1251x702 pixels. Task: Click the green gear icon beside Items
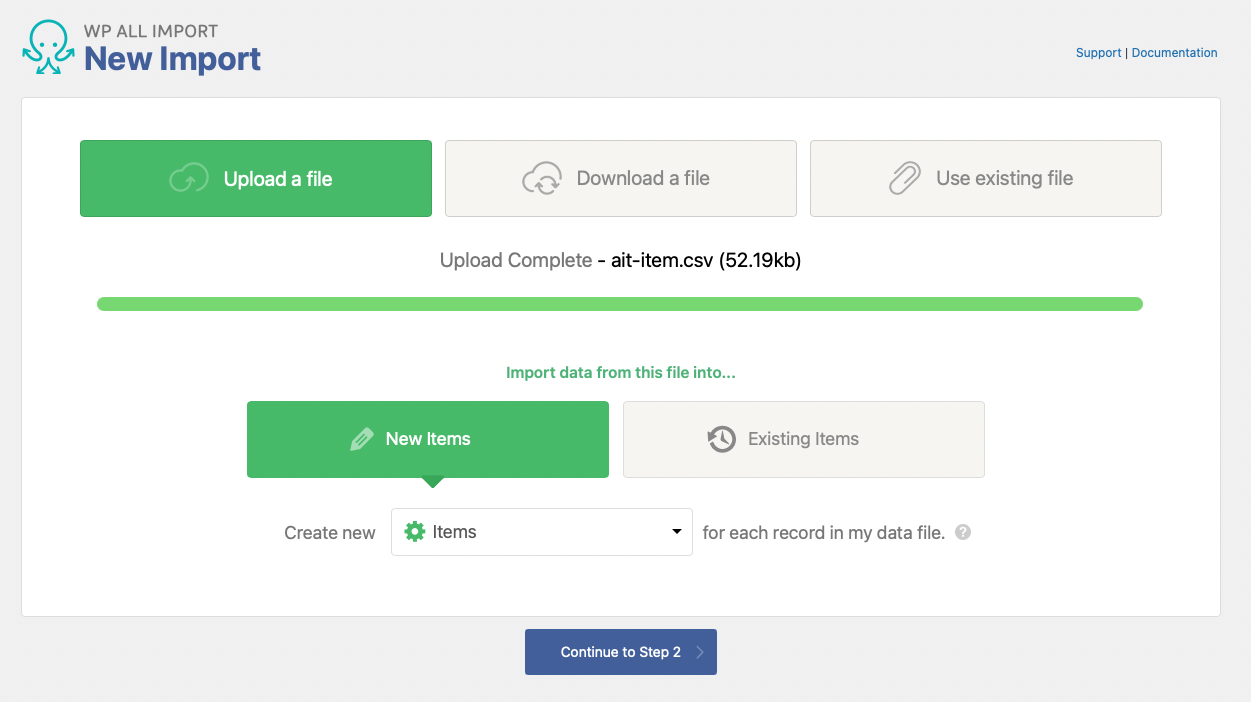414,532
